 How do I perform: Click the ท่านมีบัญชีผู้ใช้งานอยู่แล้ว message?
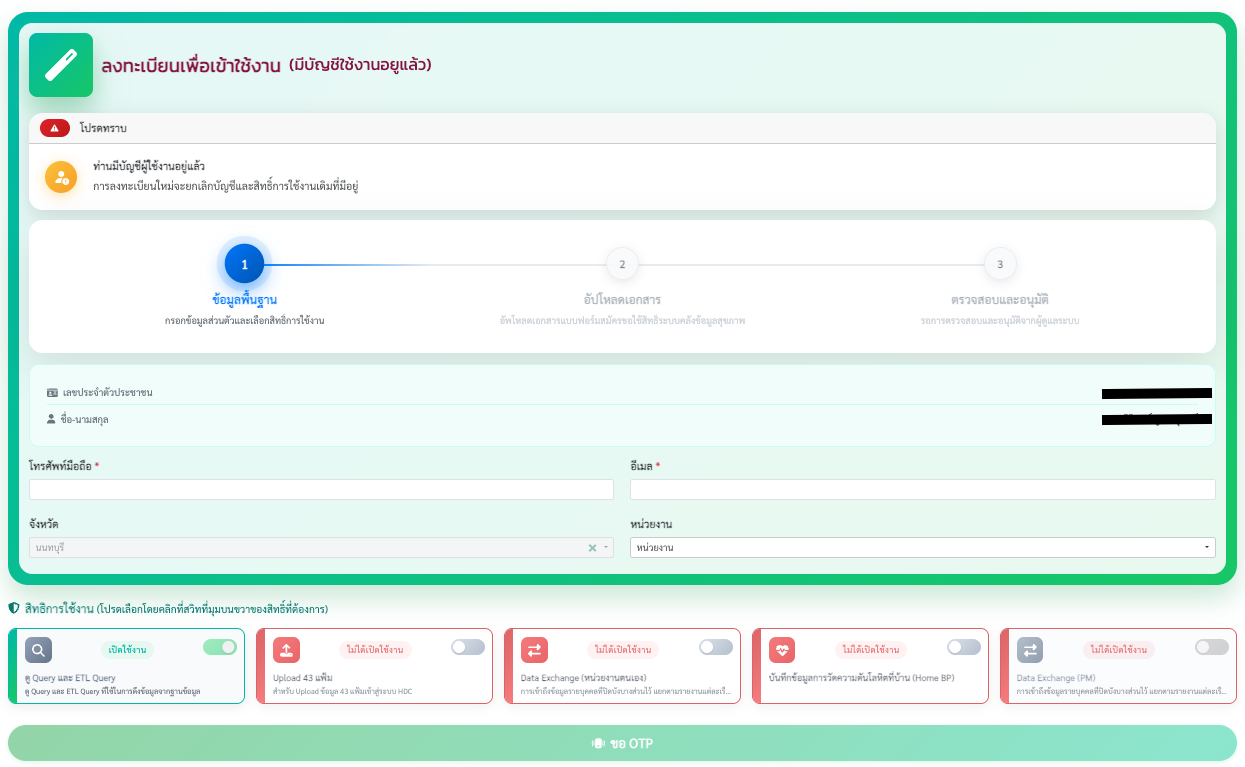tap(149, 166)
